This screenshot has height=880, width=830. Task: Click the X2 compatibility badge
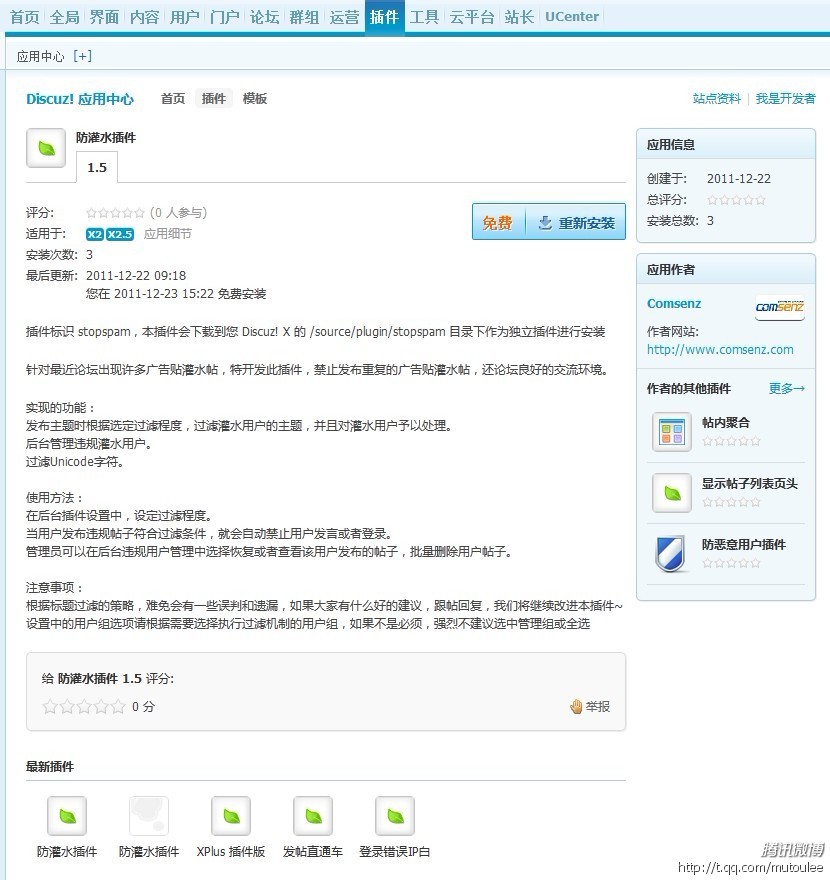(95, 234)
